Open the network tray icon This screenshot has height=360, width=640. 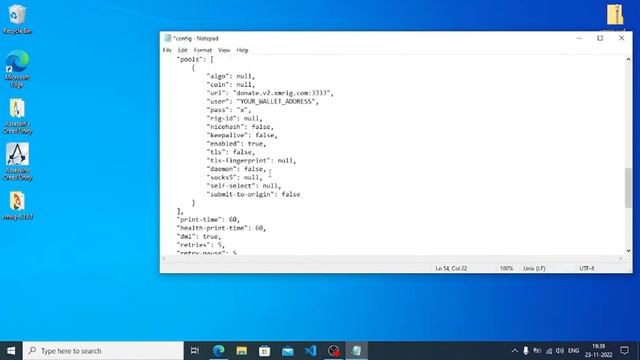549,351
